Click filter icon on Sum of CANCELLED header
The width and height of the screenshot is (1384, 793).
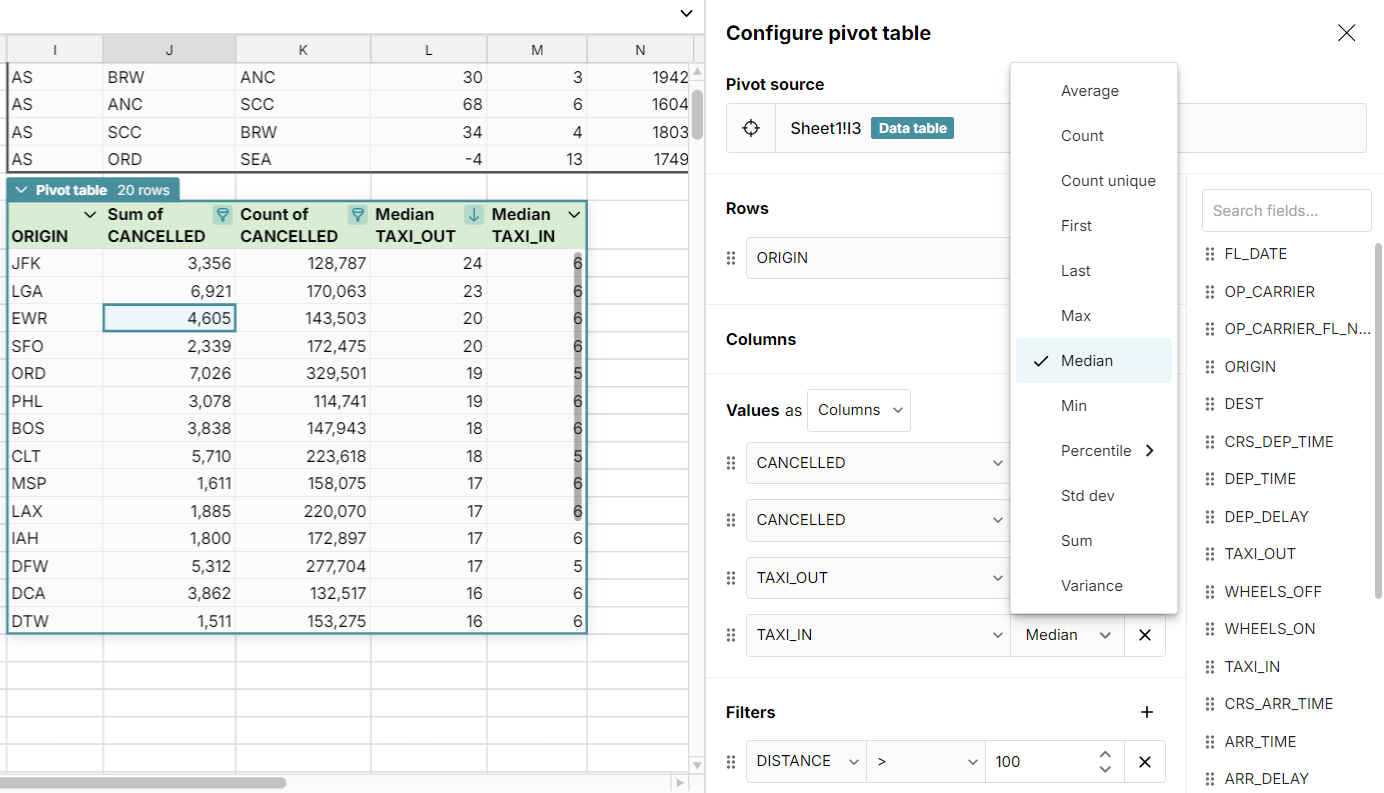point(223,215)
